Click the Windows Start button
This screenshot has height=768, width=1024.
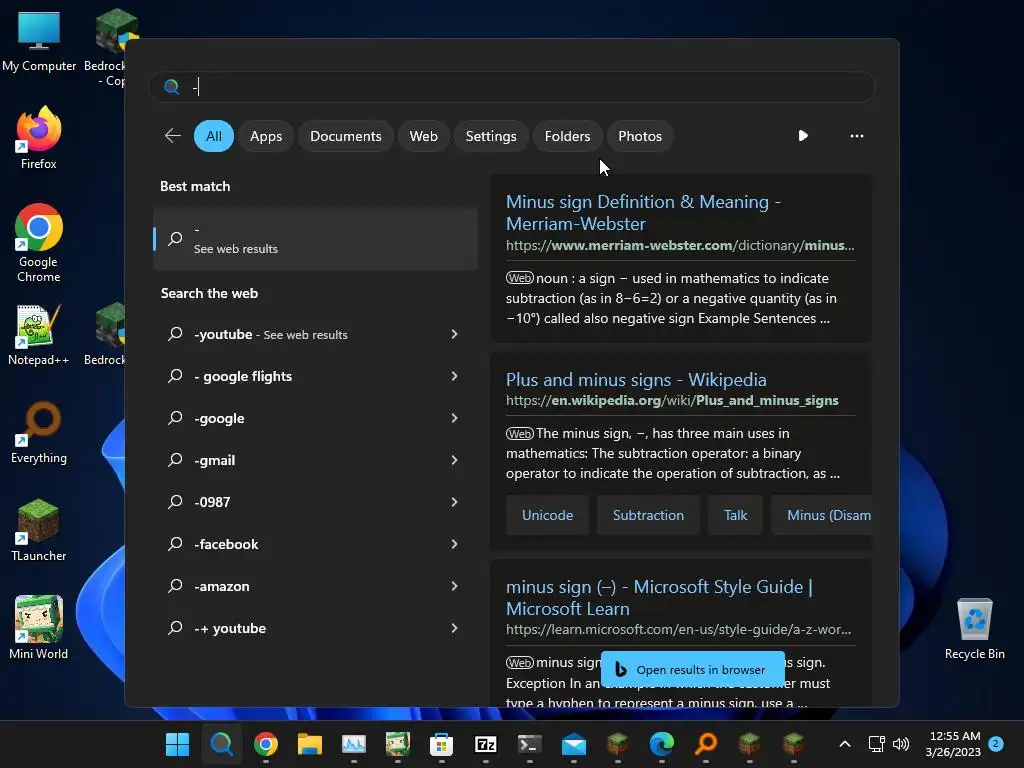coord(177,744)
